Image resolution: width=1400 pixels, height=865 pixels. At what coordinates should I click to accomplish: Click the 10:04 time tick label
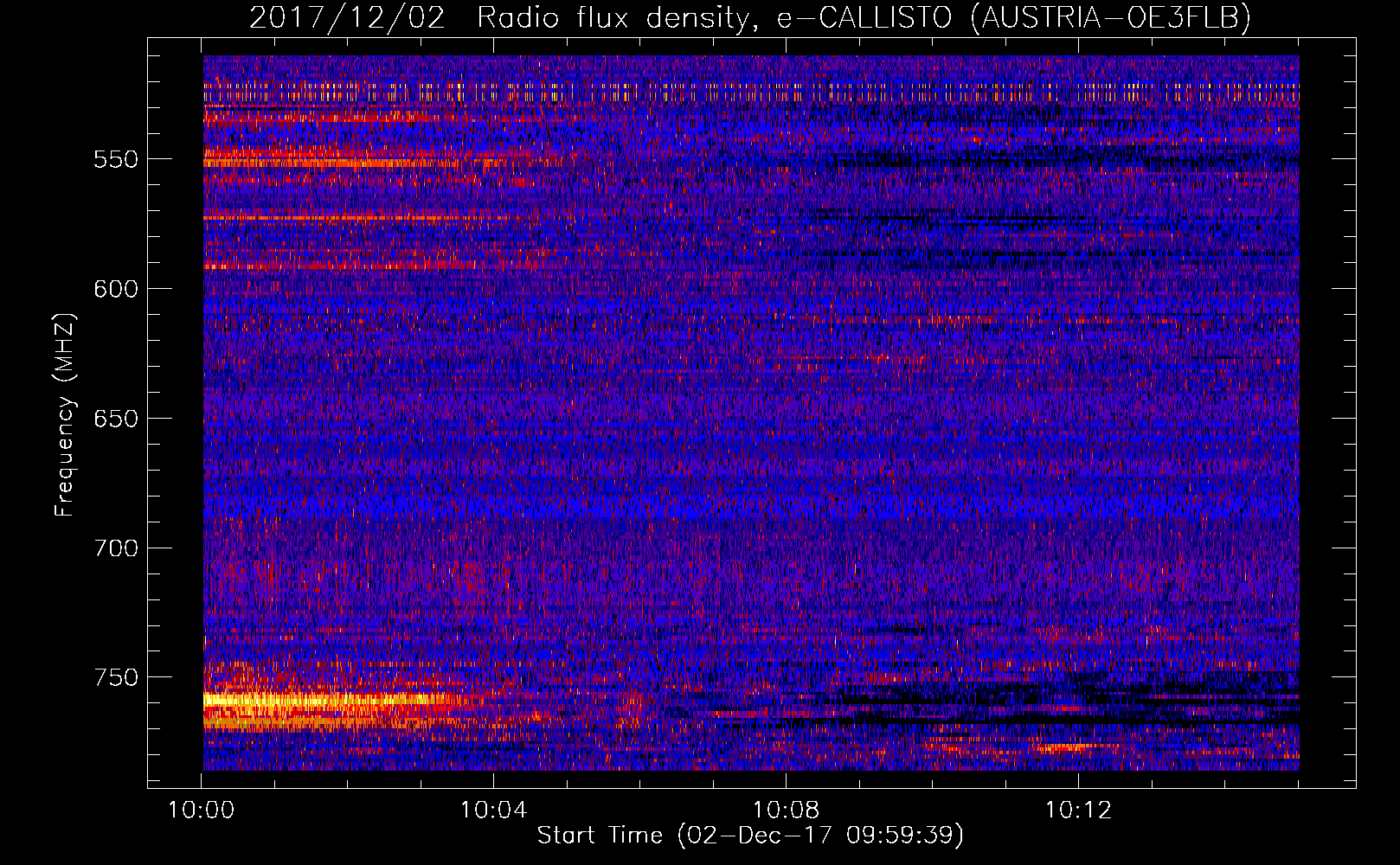click(x=493, y=811)
